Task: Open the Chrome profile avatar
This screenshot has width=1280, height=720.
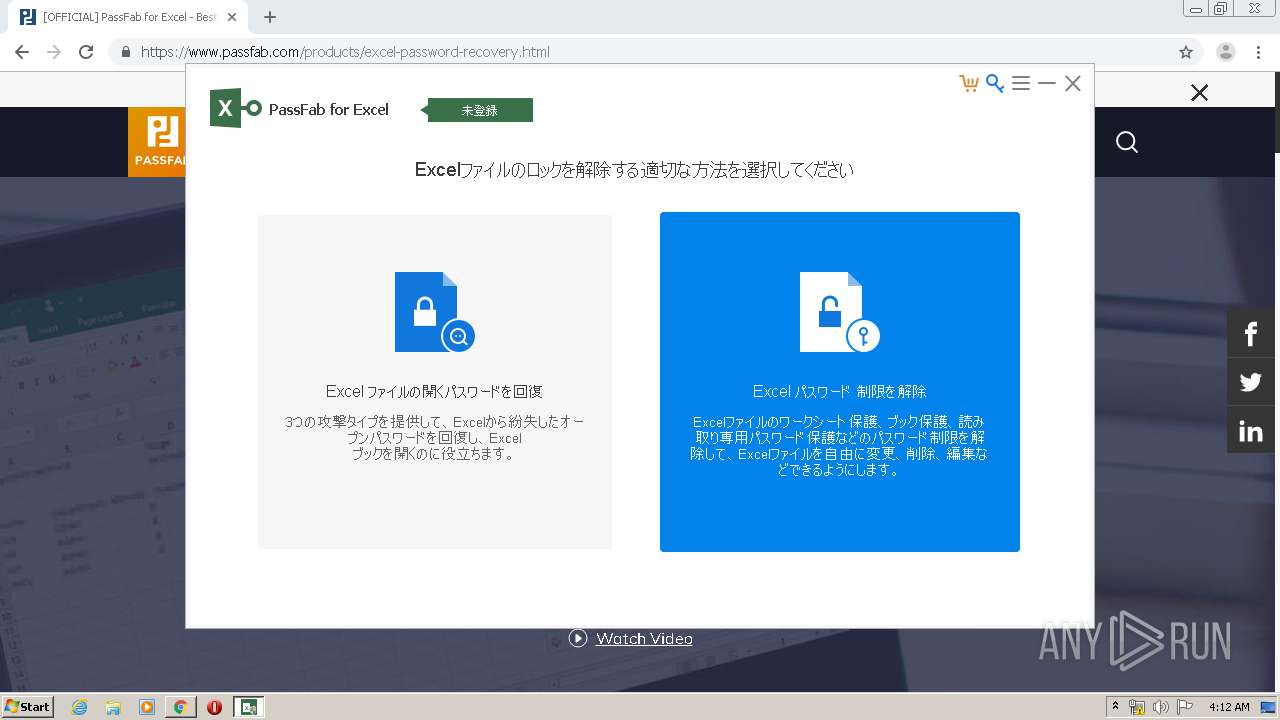Action: click(x=1226, y=52)
